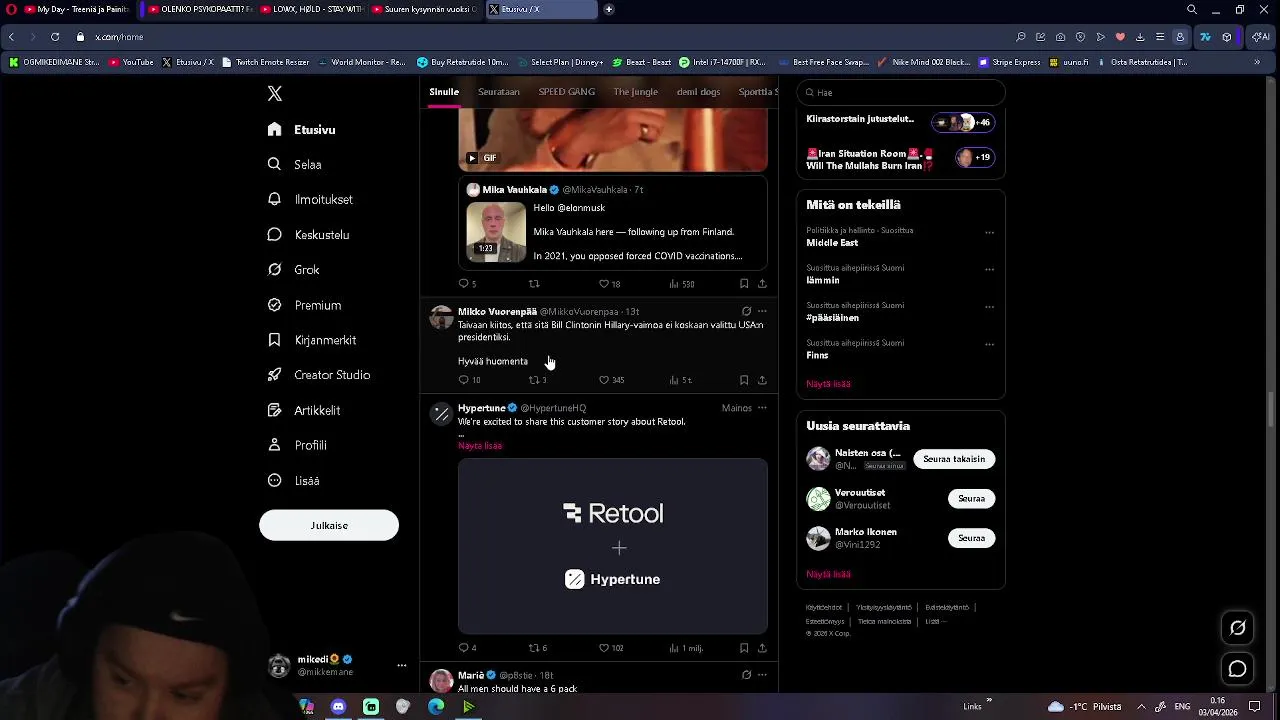Screen dimensions: 1280x720
Task: Open Kirjanmerkit bookmarks
Action: click(311, 340)
